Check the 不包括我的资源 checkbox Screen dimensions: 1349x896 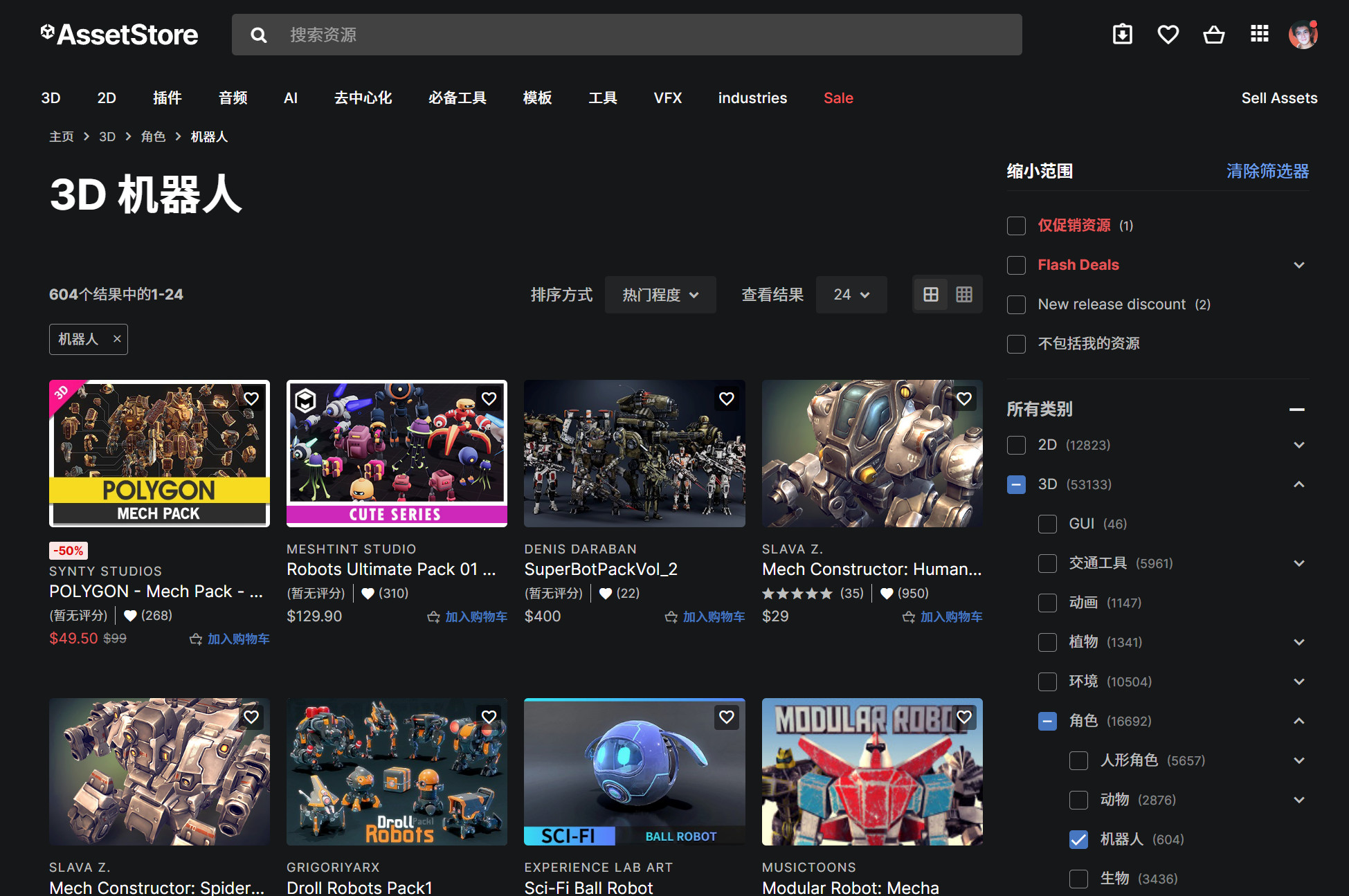[x=1016, y=344]
